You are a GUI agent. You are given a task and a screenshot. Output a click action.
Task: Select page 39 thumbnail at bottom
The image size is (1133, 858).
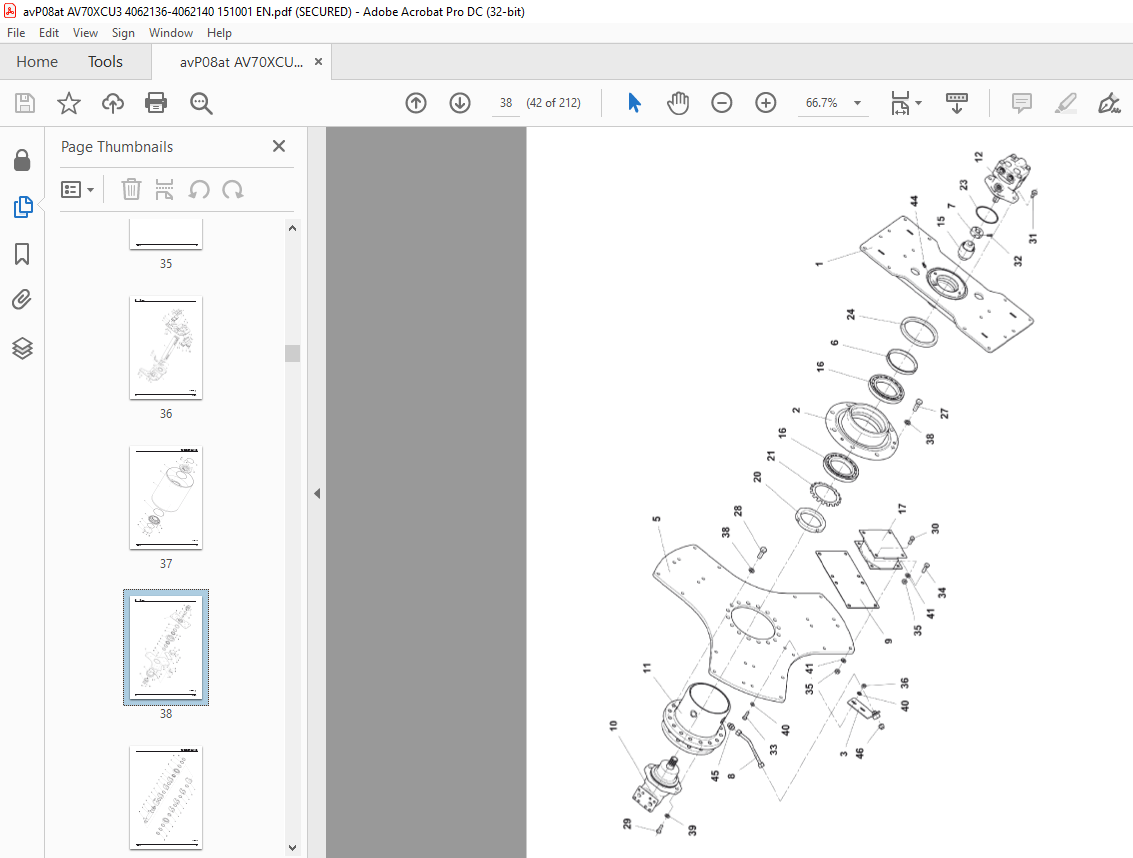166,798
